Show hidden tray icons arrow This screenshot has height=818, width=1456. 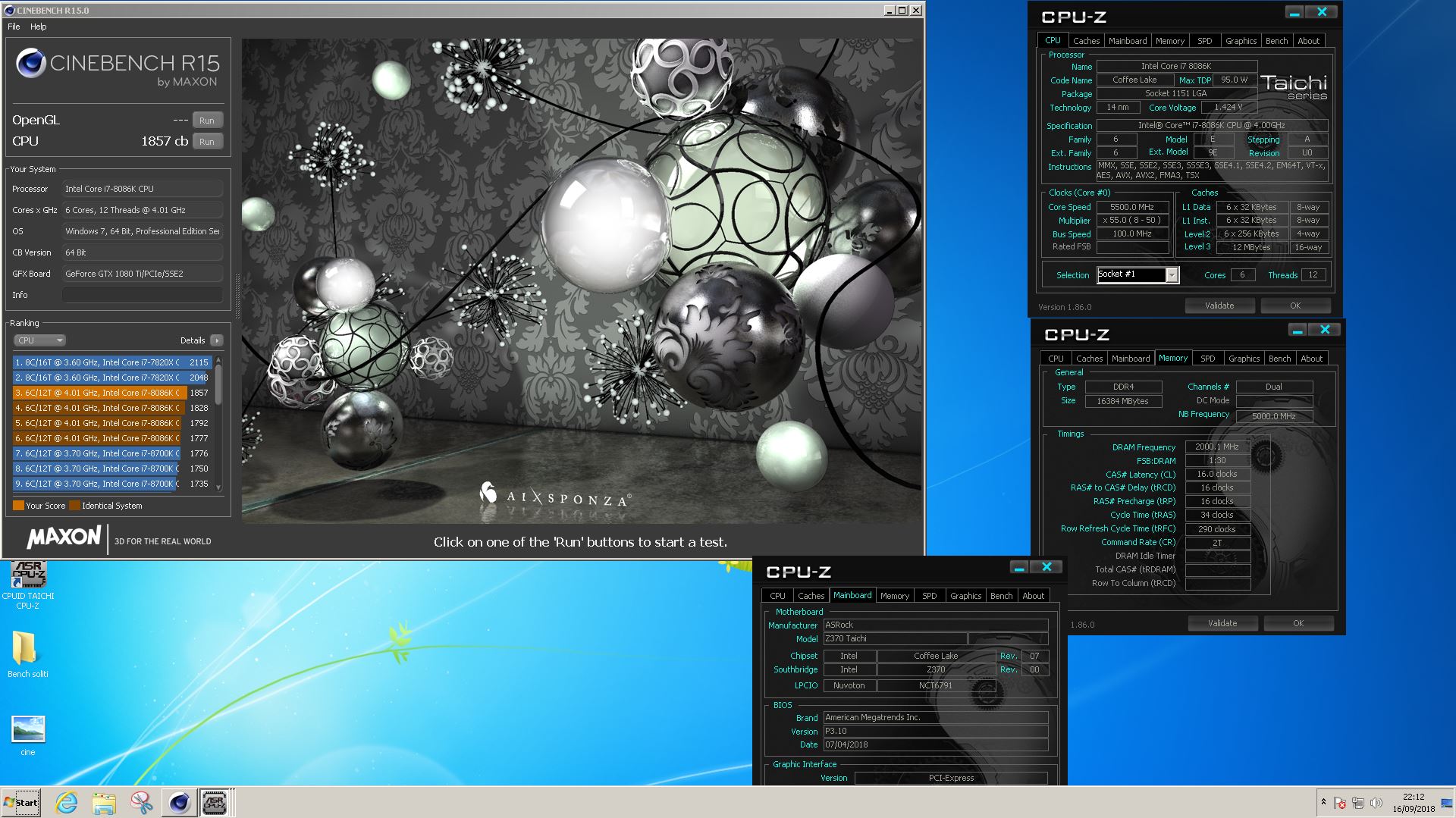tap(1323, 802)
